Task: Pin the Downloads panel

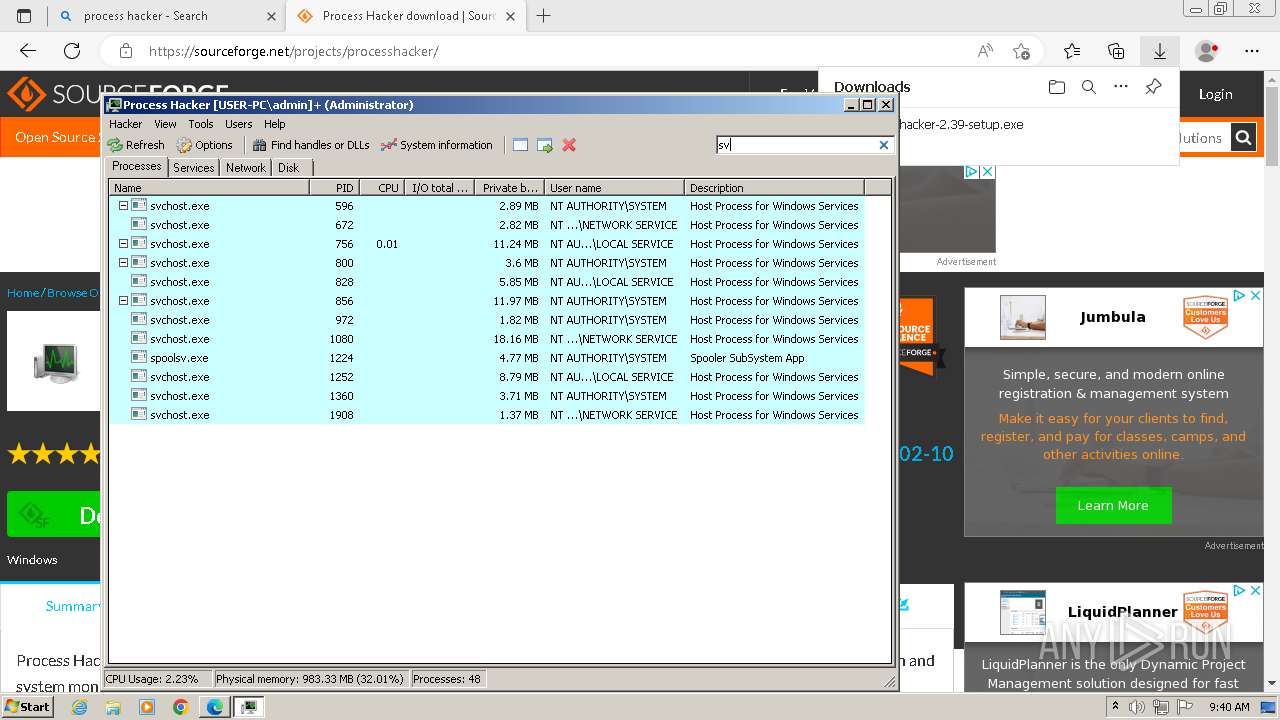Action: [1153, 87]
